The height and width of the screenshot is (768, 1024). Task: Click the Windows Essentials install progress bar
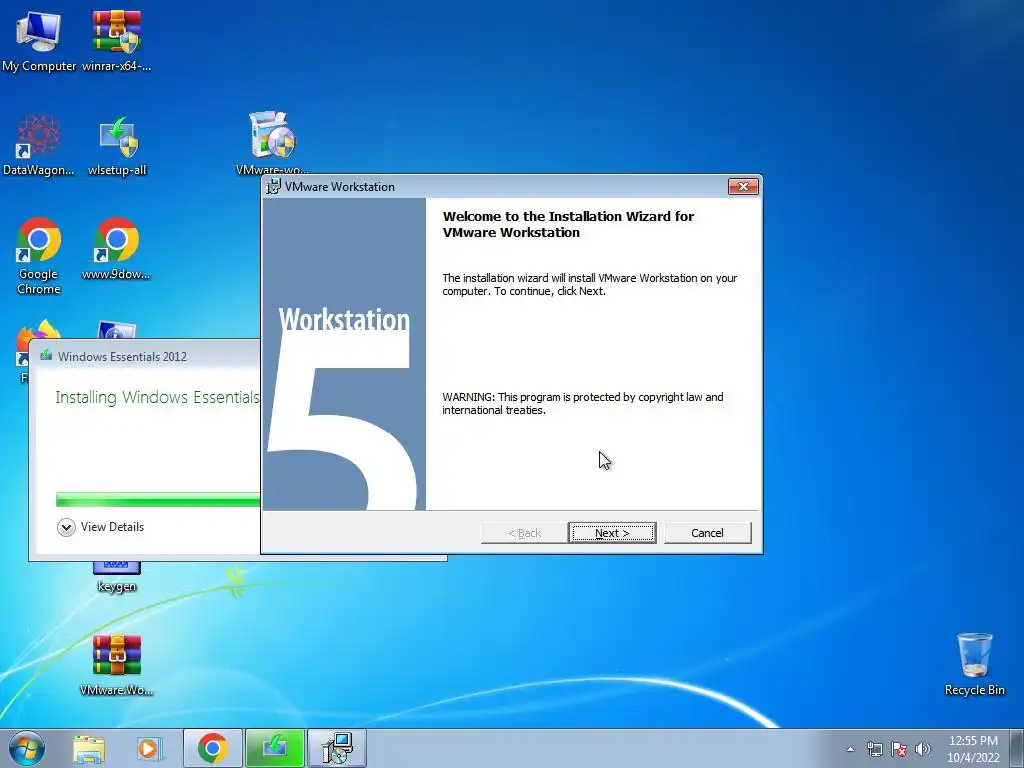pos(158,500)
